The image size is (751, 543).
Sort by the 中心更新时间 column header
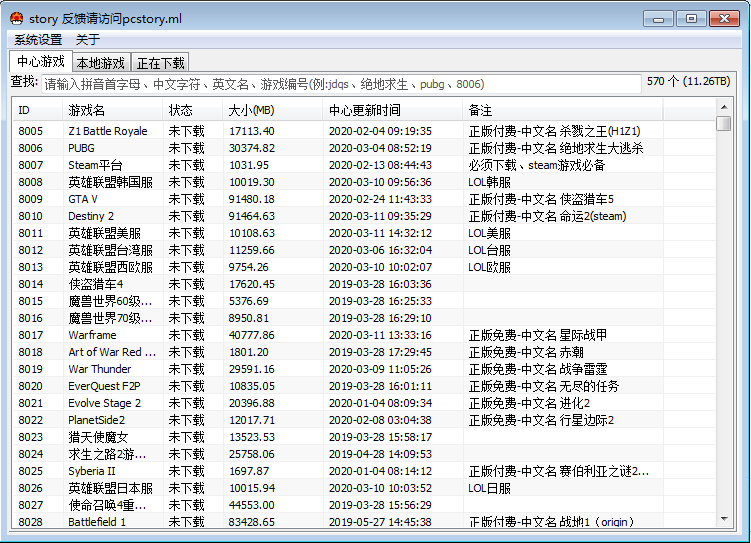click(393, 111)
